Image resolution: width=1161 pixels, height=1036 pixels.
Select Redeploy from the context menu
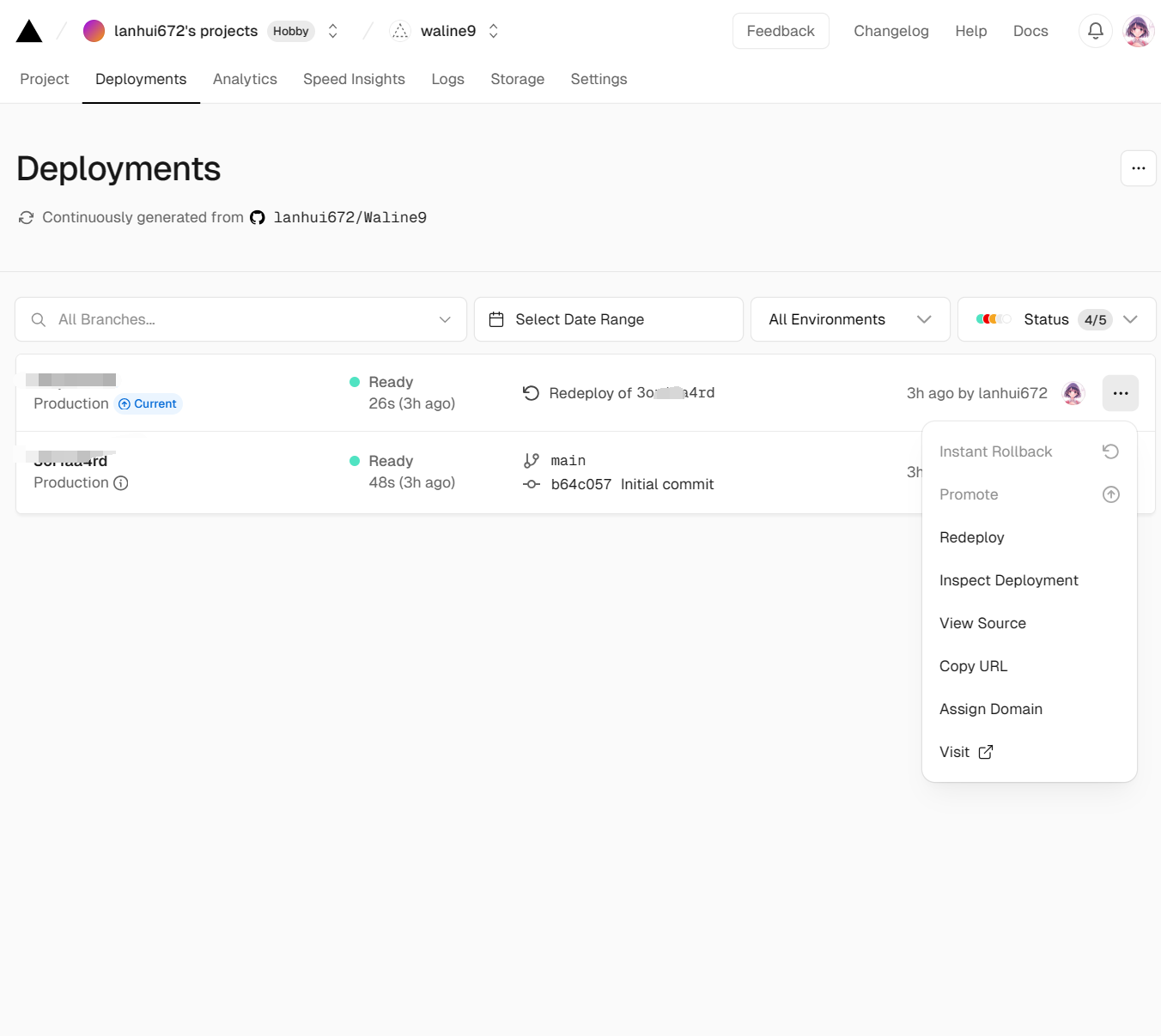coord(971,537)
